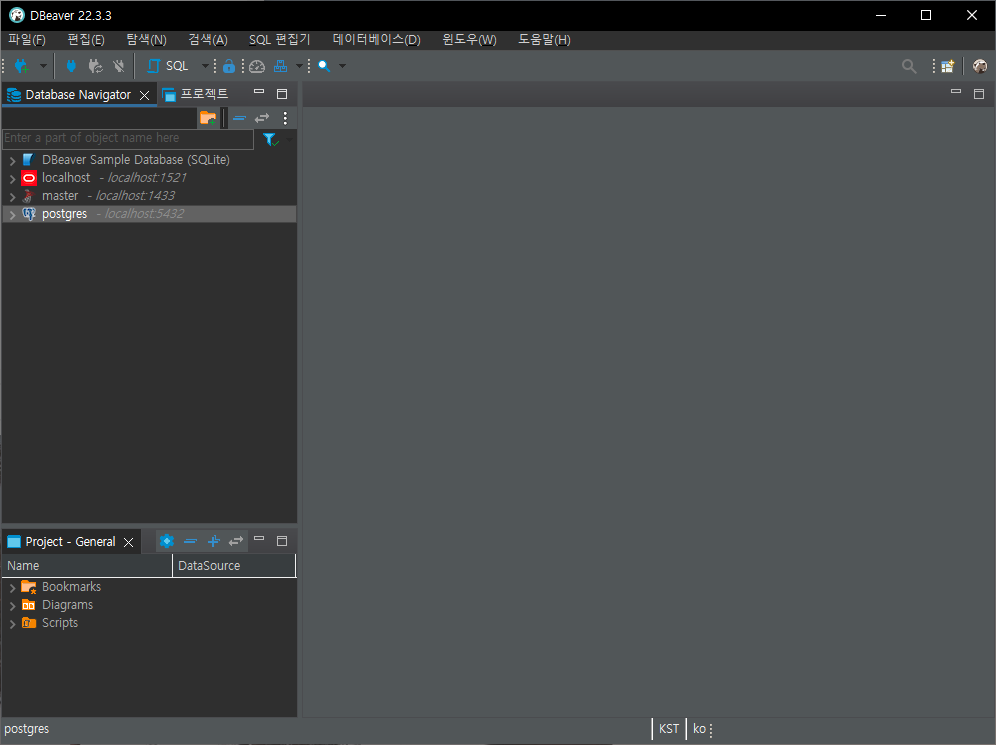Select the Database Navigator tab
The image size is (996, 745).
point(77,95)
